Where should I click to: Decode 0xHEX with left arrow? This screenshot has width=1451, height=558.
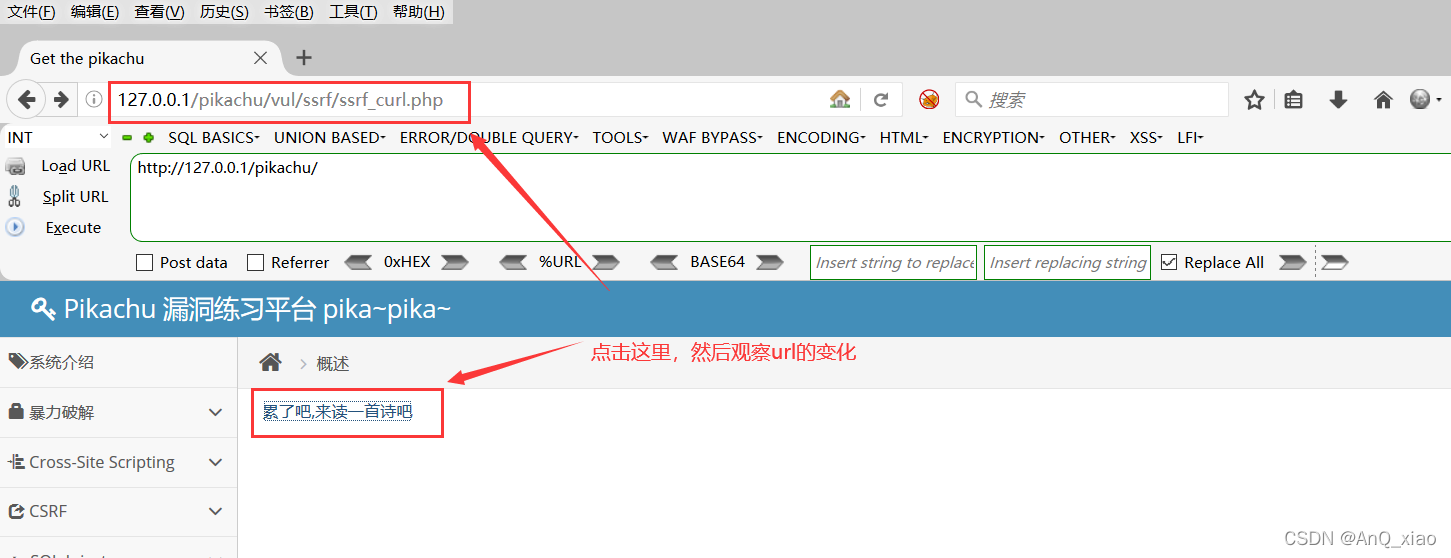coord(358,262)
